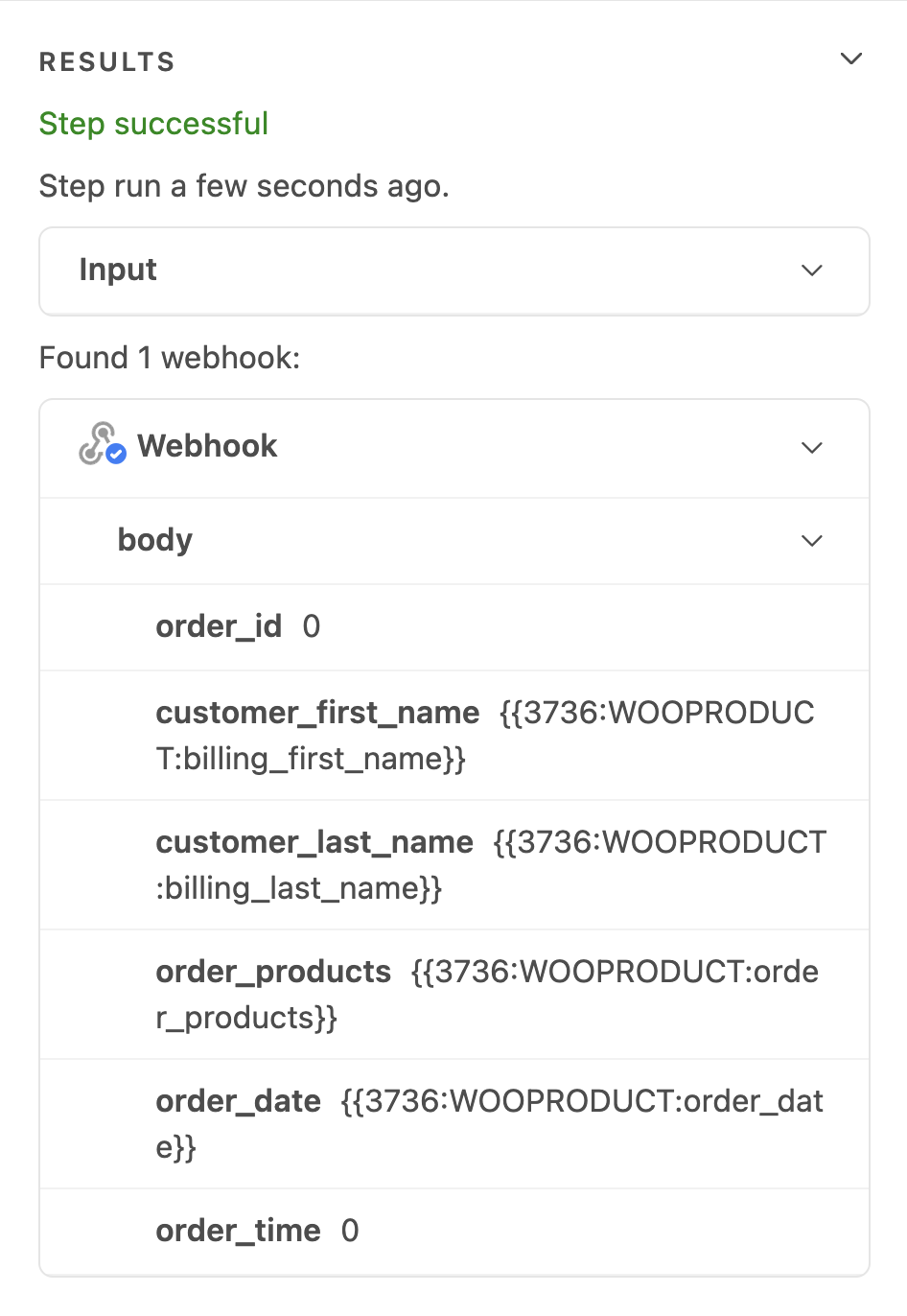Click the billing_first_name token value

pyautogui.click(x=657, y=714)
